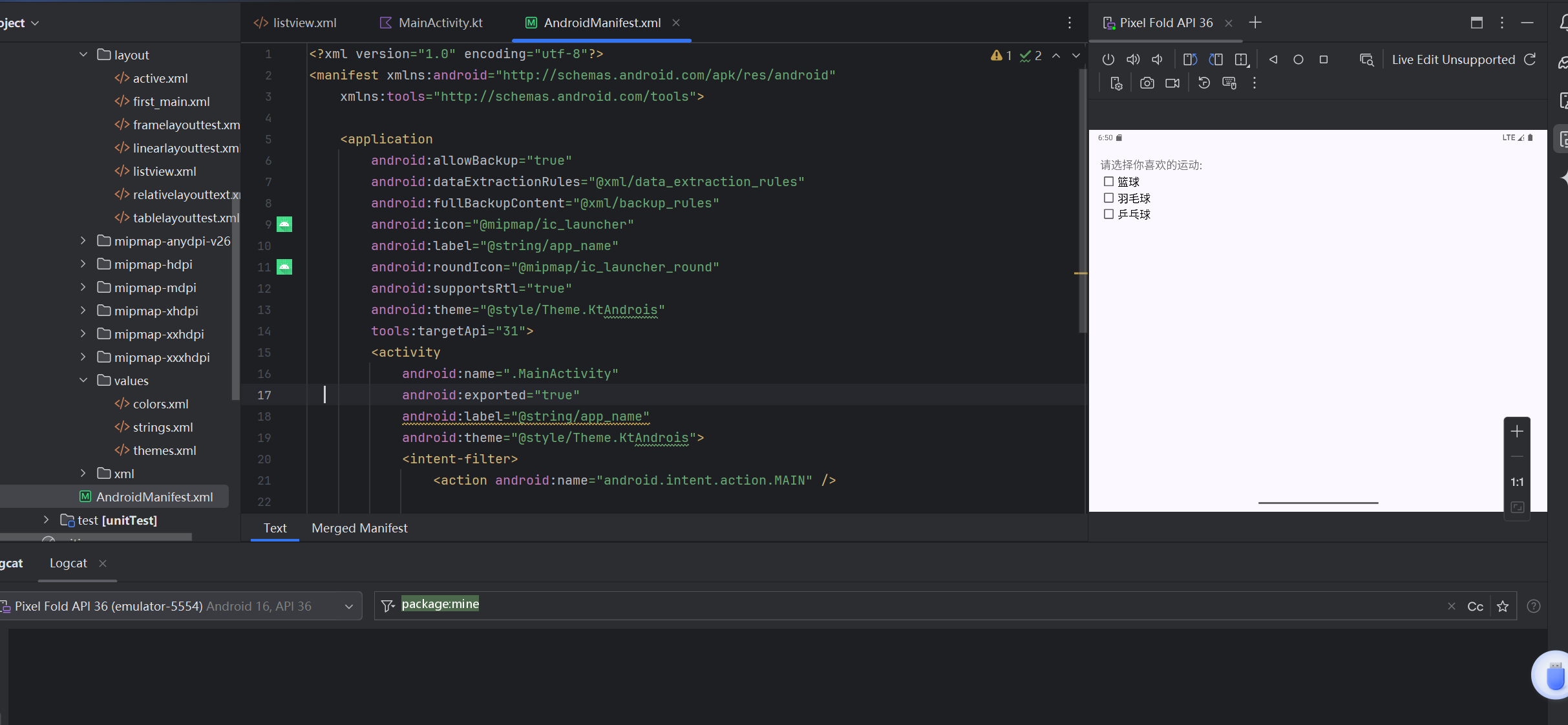Open the Running Devices panel options menu
The height and width of the screenshot is (725, 1568).
1502,23
